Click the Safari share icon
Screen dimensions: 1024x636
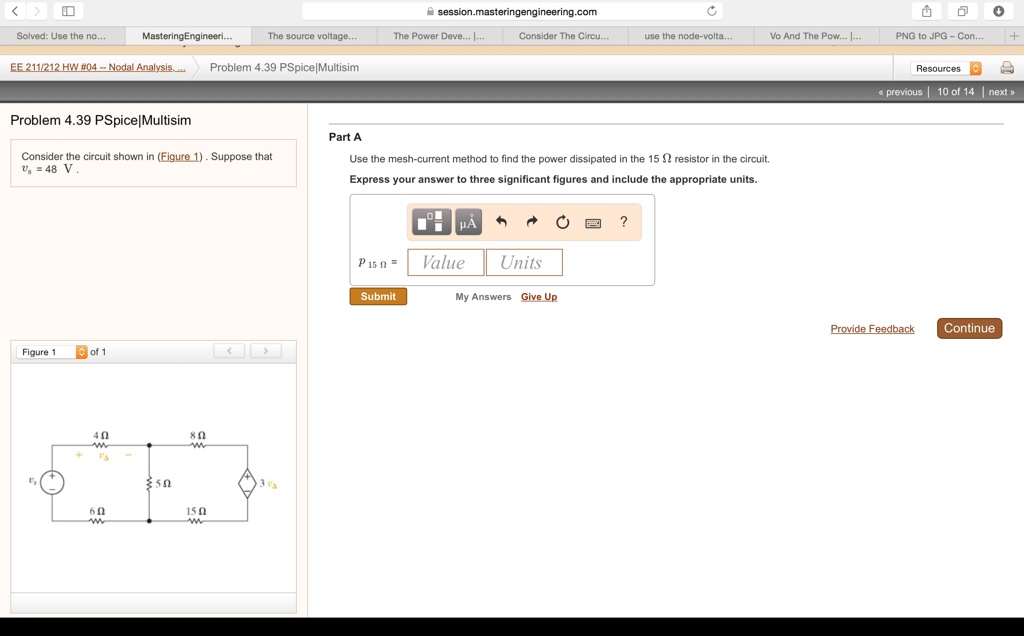point(925,10)
